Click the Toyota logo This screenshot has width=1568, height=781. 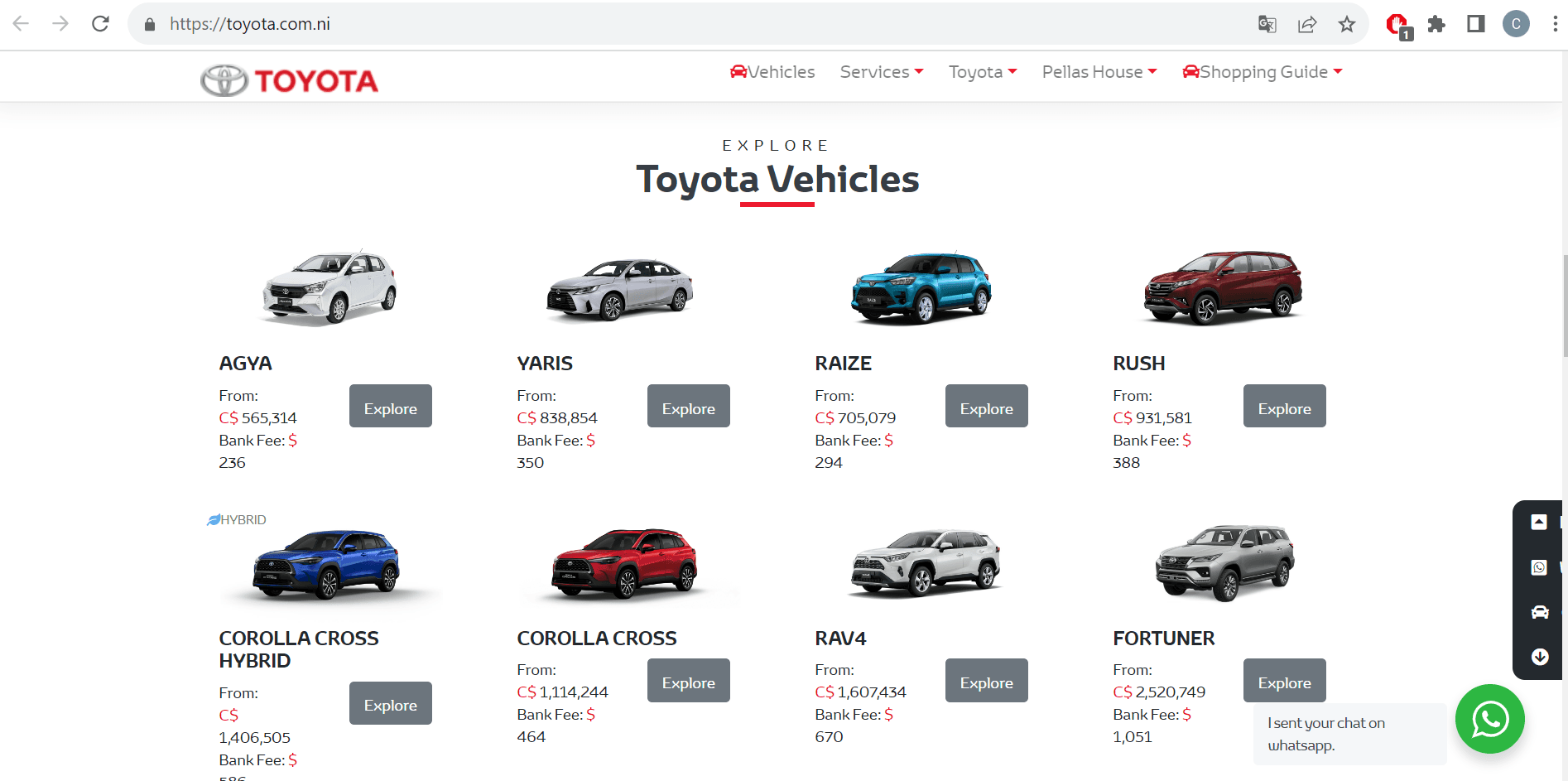coord(290,80)
